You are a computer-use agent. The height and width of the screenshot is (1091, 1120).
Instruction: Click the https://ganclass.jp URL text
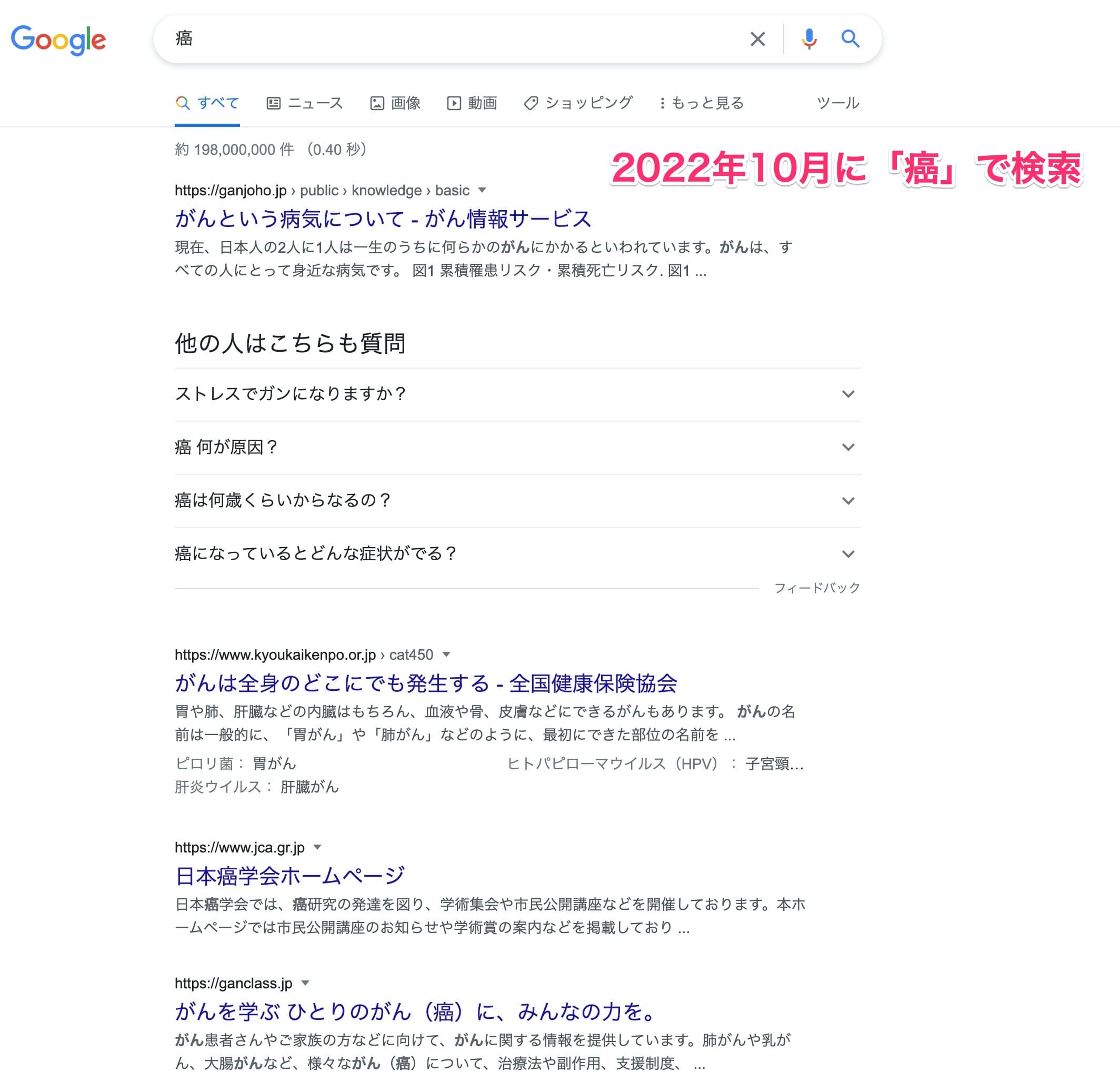(x=234, y=983)
